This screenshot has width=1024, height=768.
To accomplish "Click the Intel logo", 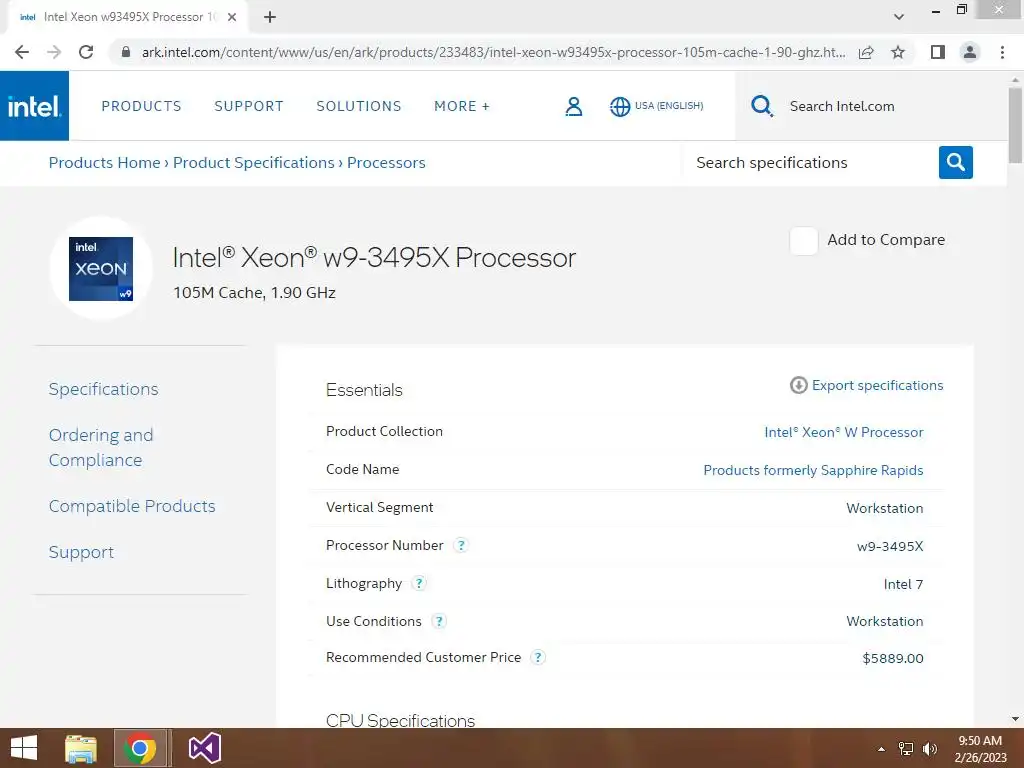I will 34,106.
